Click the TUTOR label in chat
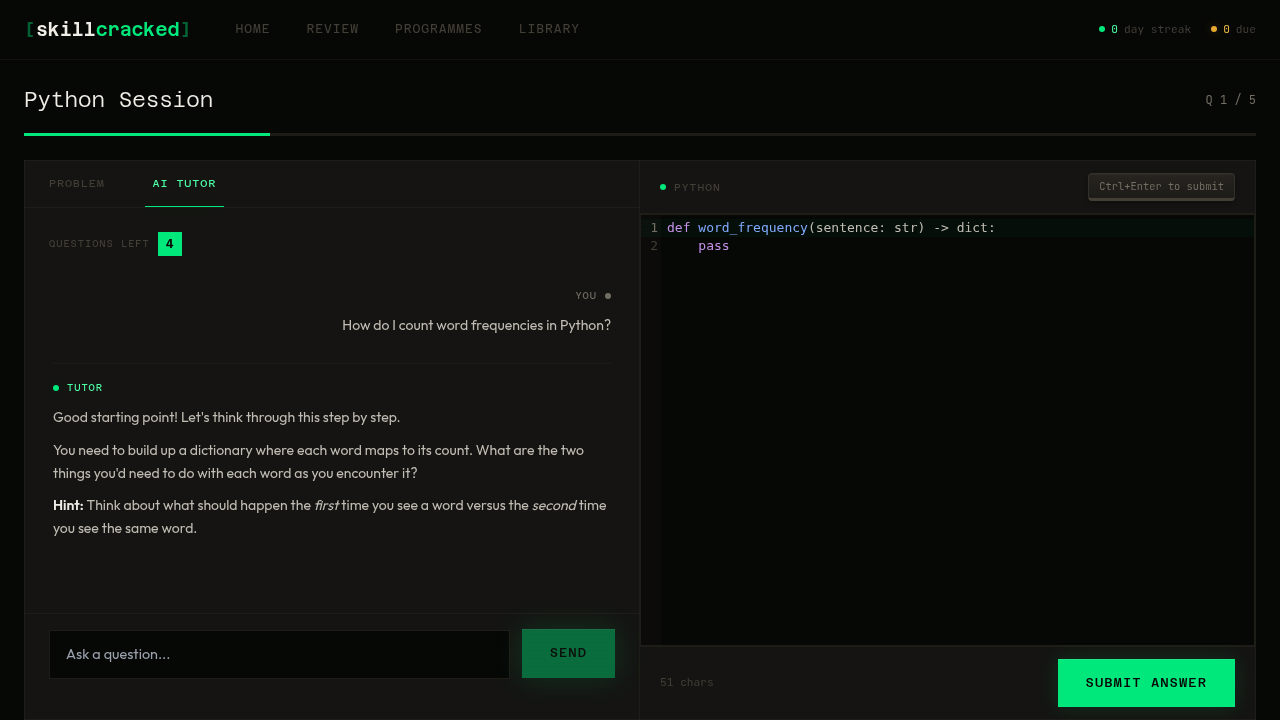This screenshot has height=720, width=1280. (85, 388)
